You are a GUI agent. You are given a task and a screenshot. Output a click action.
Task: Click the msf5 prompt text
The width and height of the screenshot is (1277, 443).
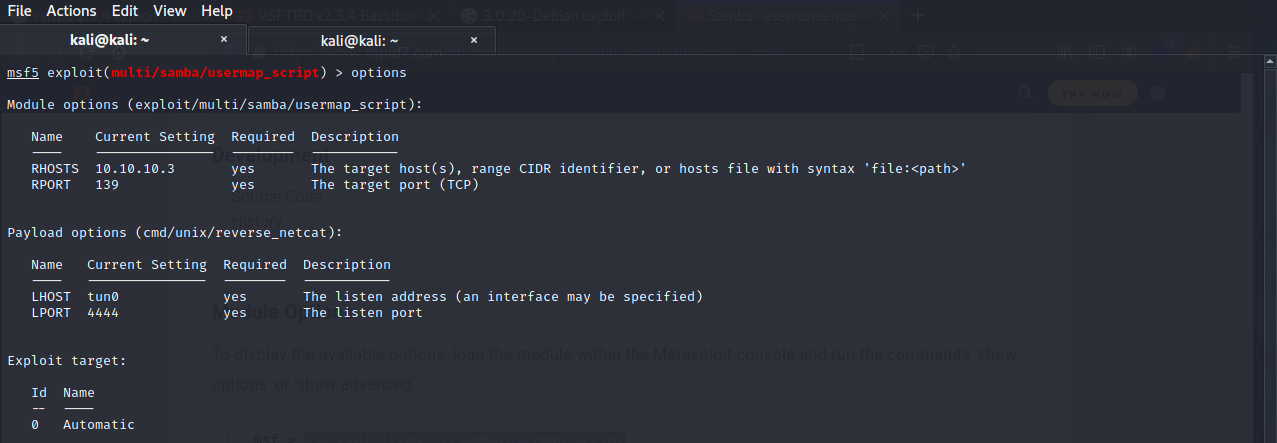coord(23,73)
